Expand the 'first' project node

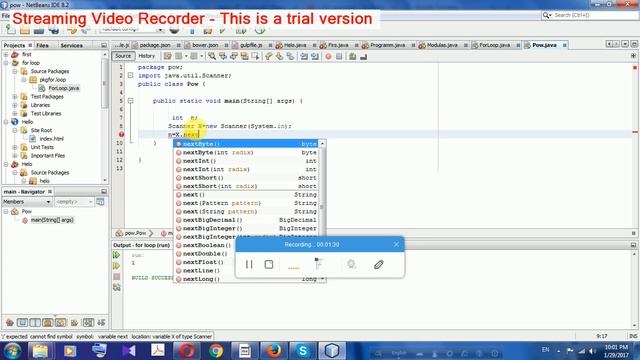(x=6, y=54)
